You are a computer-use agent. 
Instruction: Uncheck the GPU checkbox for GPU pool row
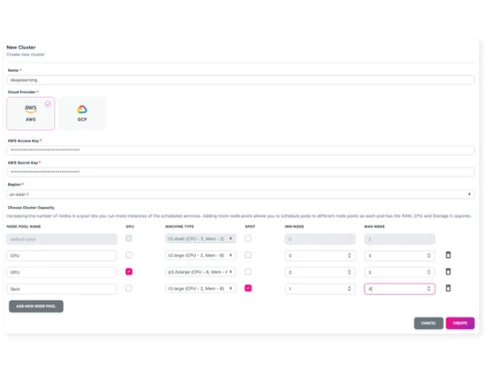tap(129, 272)
